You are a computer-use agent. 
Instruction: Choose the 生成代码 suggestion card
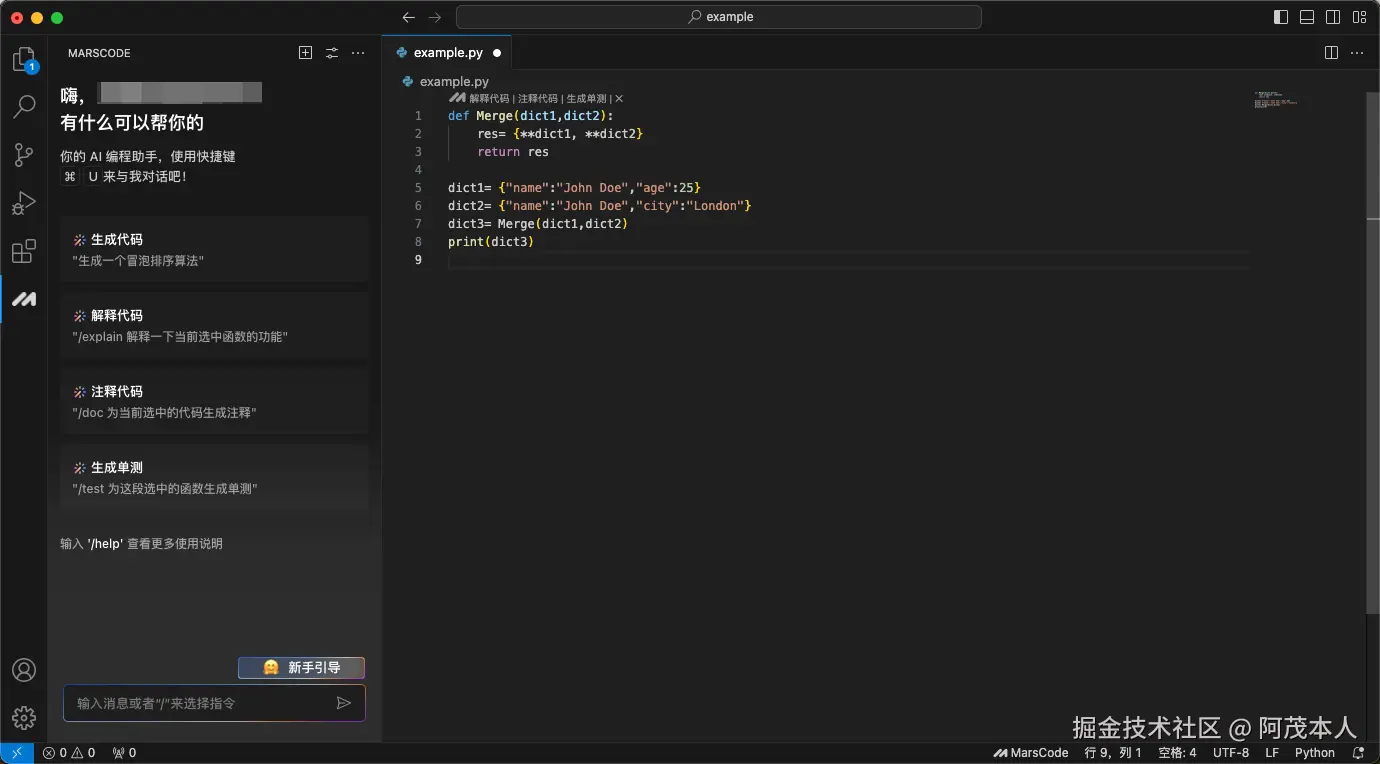coord(215,249)
